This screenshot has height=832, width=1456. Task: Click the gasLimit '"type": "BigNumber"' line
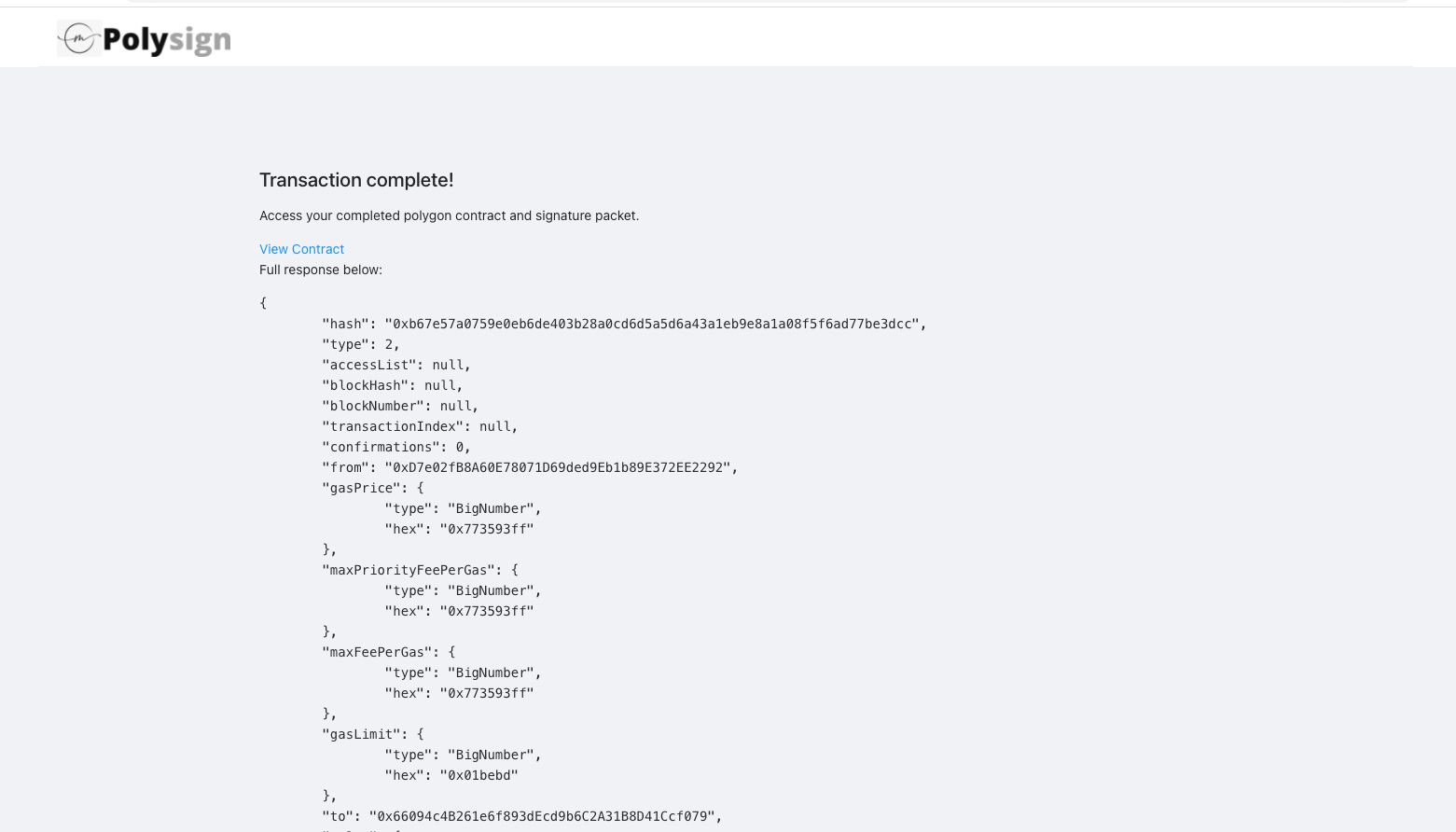tap(463, 755)
